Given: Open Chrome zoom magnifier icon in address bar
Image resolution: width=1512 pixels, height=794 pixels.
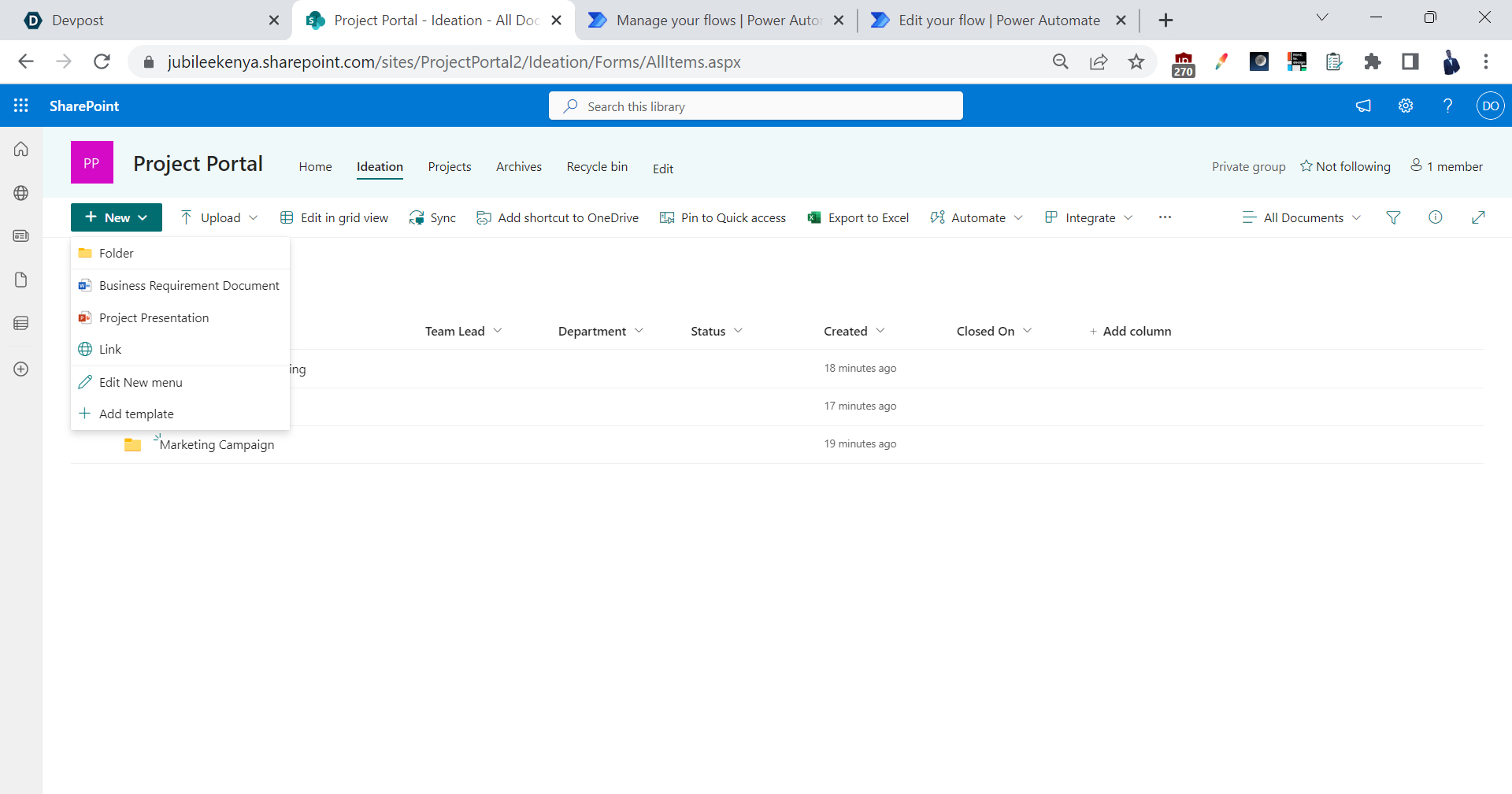Looking at the screenshot, I should [1061, 61].
